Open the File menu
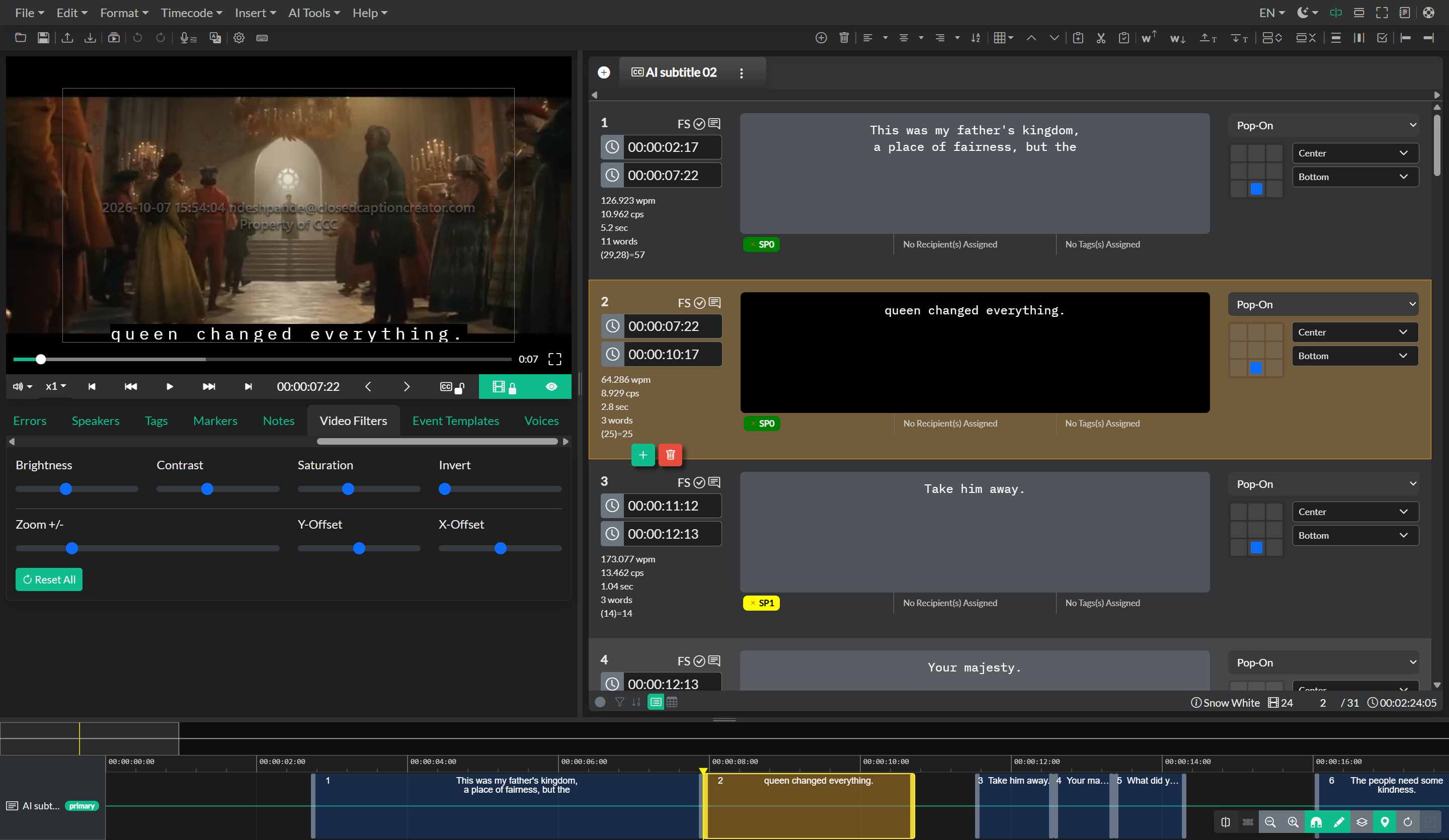Viewport: 1449px width, 840px height. pyautogui.click(x=29, y=13)
